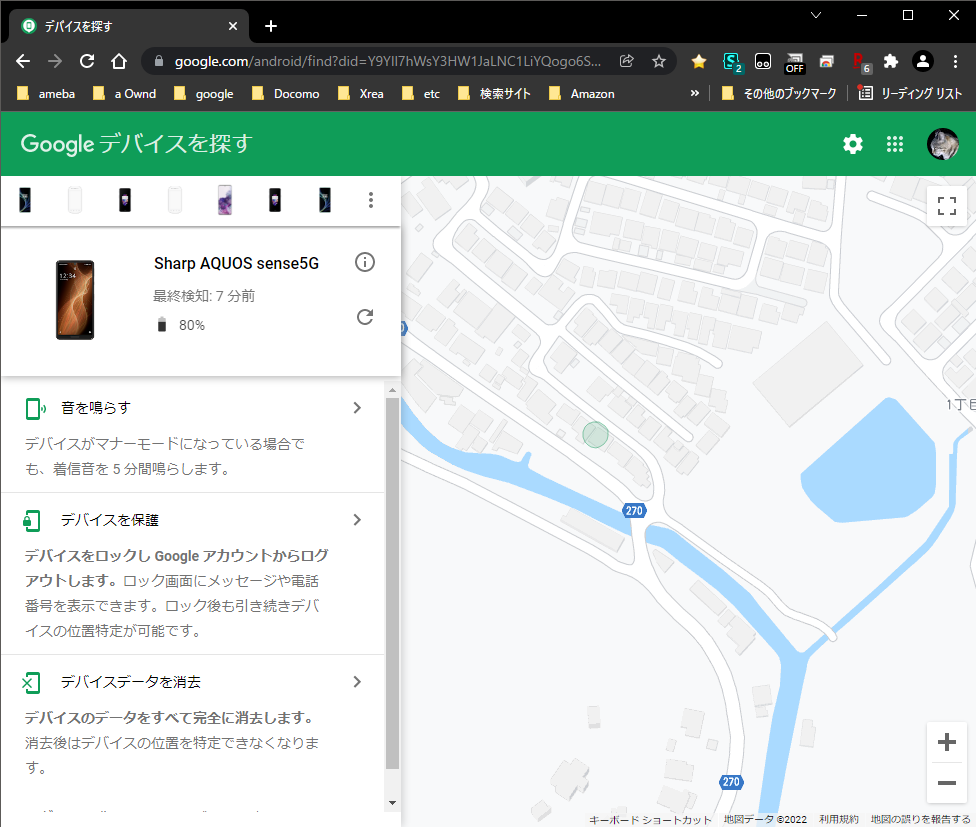
Task: Toggle the map fullscreen view
Action: 947,206
